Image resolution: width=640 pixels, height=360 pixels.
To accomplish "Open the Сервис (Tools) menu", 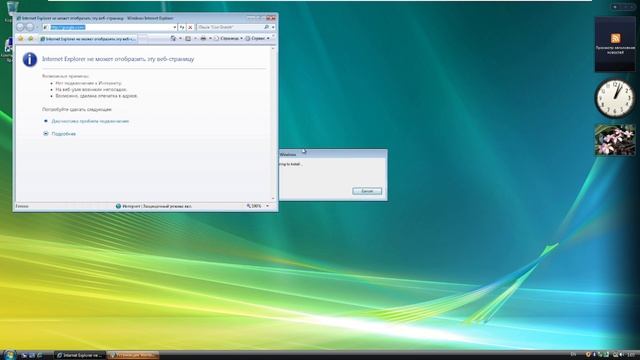I will (x=258, y=38).
